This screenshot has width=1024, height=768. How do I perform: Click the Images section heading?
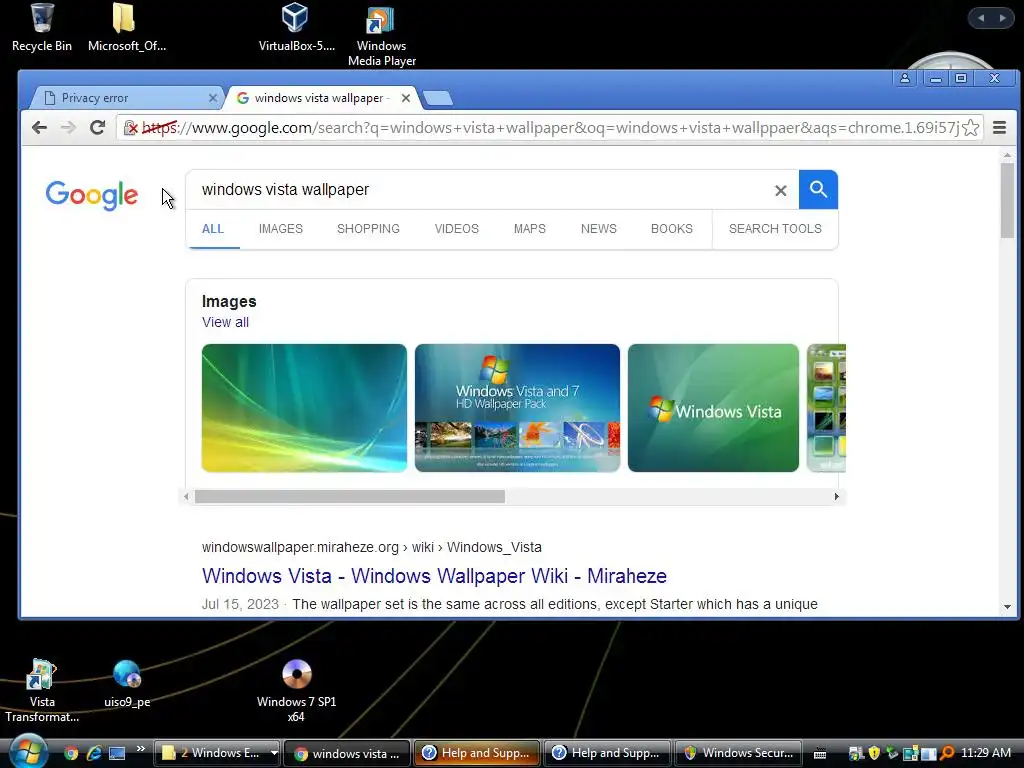tap(229, 302)
